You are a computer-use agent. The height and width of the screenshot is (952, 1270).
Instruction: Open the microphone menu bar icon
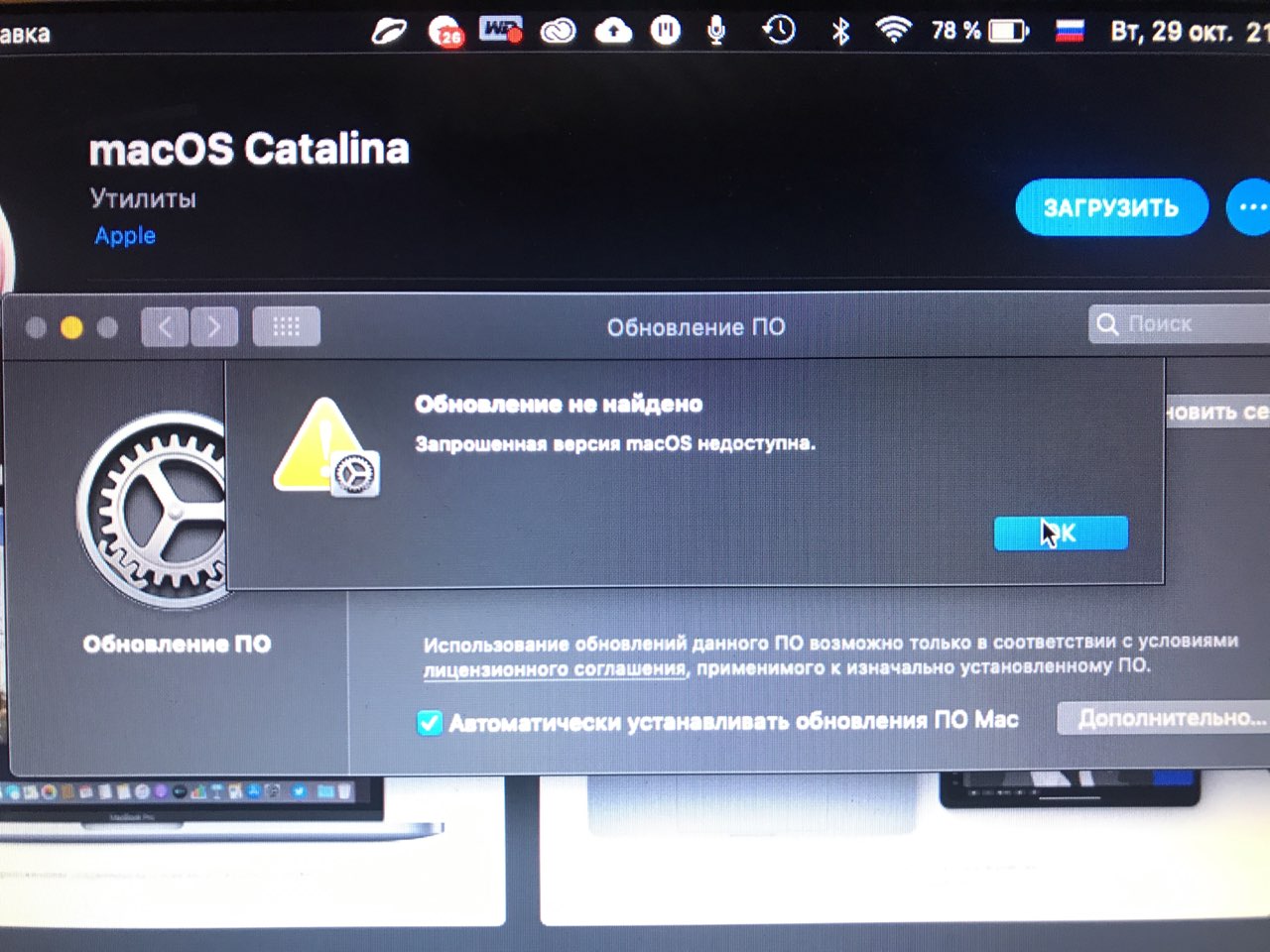coord(716,31)
